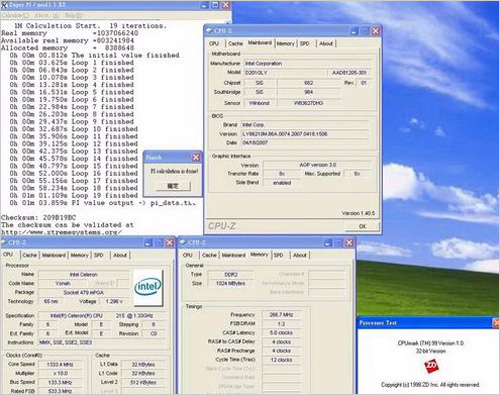This screenshot has height=395, width=500.
Task: Close the CPU-Z window showing the Celeron processor
Action: pyautogui.click(x=170, y=243)
